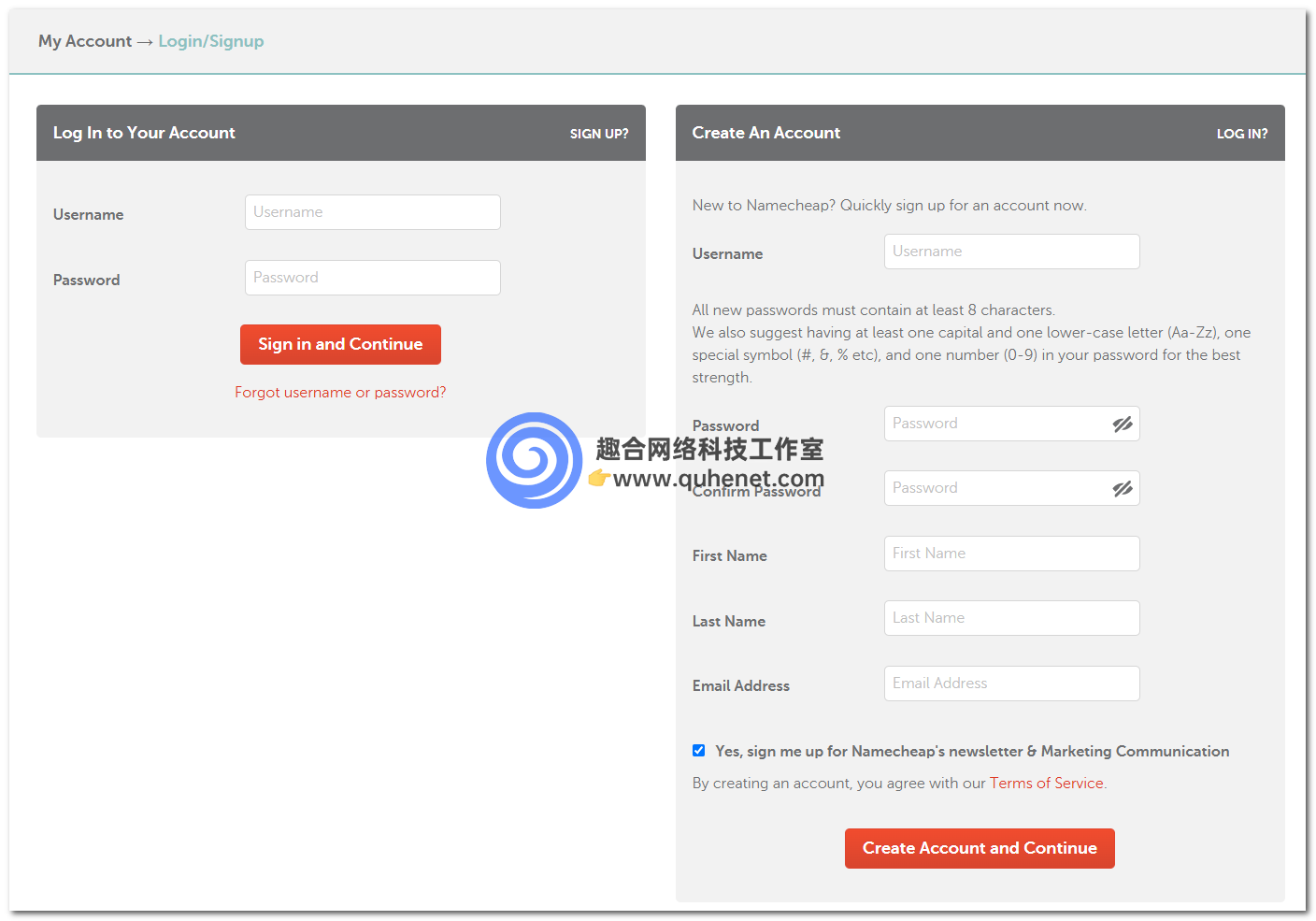This screenshot has width=1316, height=921.
Task: Click the SIGN UP? header link
Action: point(599,134)
